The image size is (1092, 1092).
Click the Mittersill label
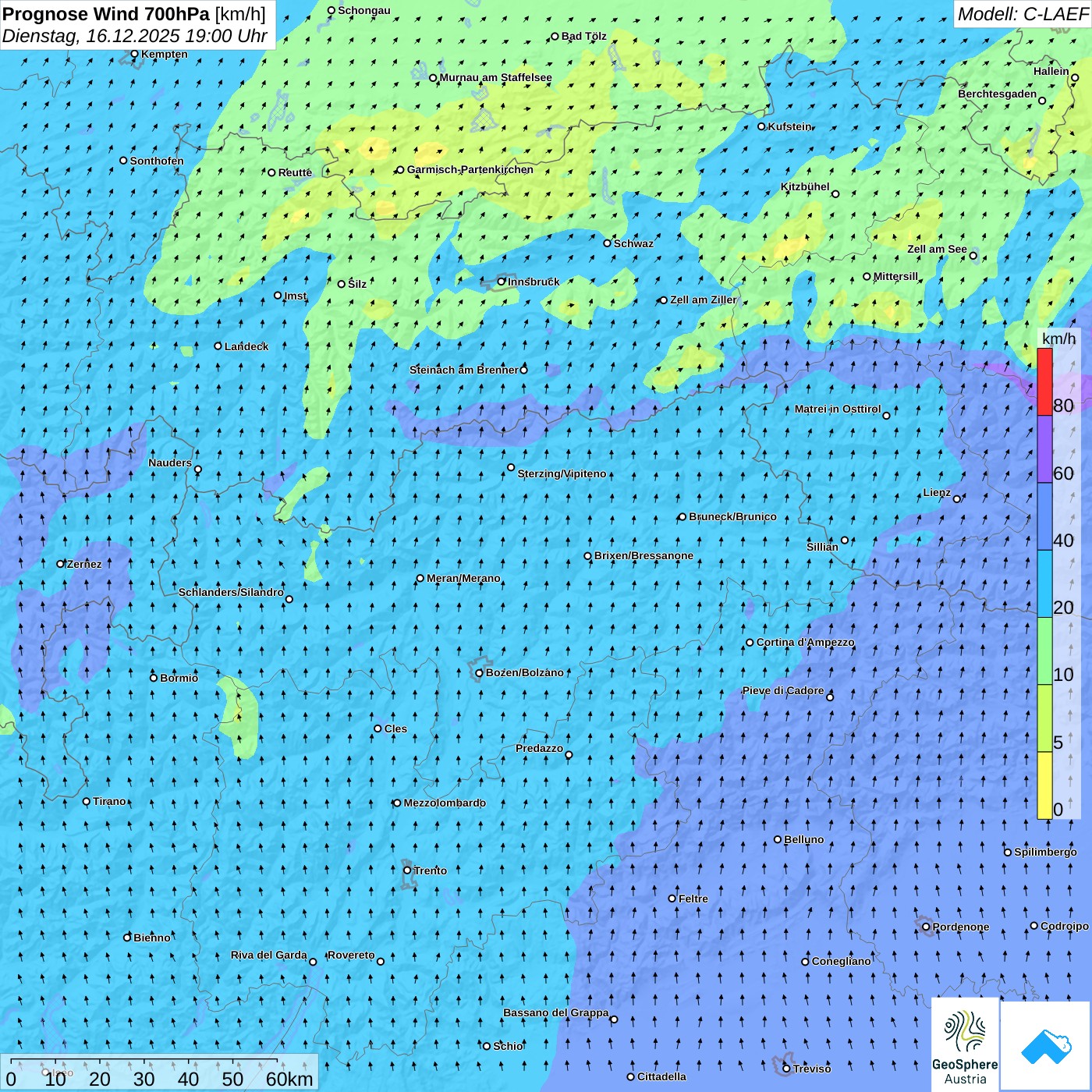point(895,276)
